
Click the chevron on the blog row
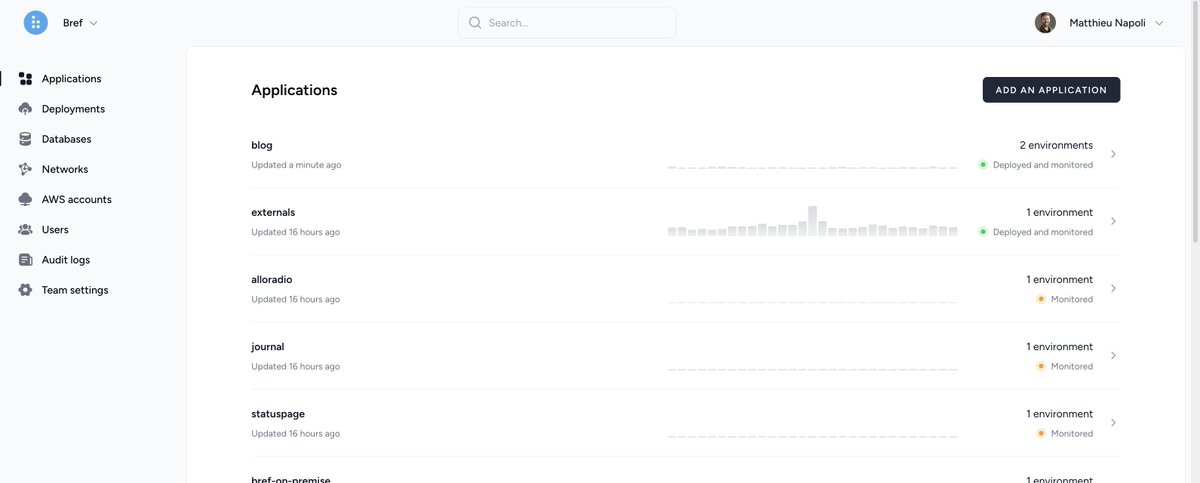click(x=1114, y=154)
